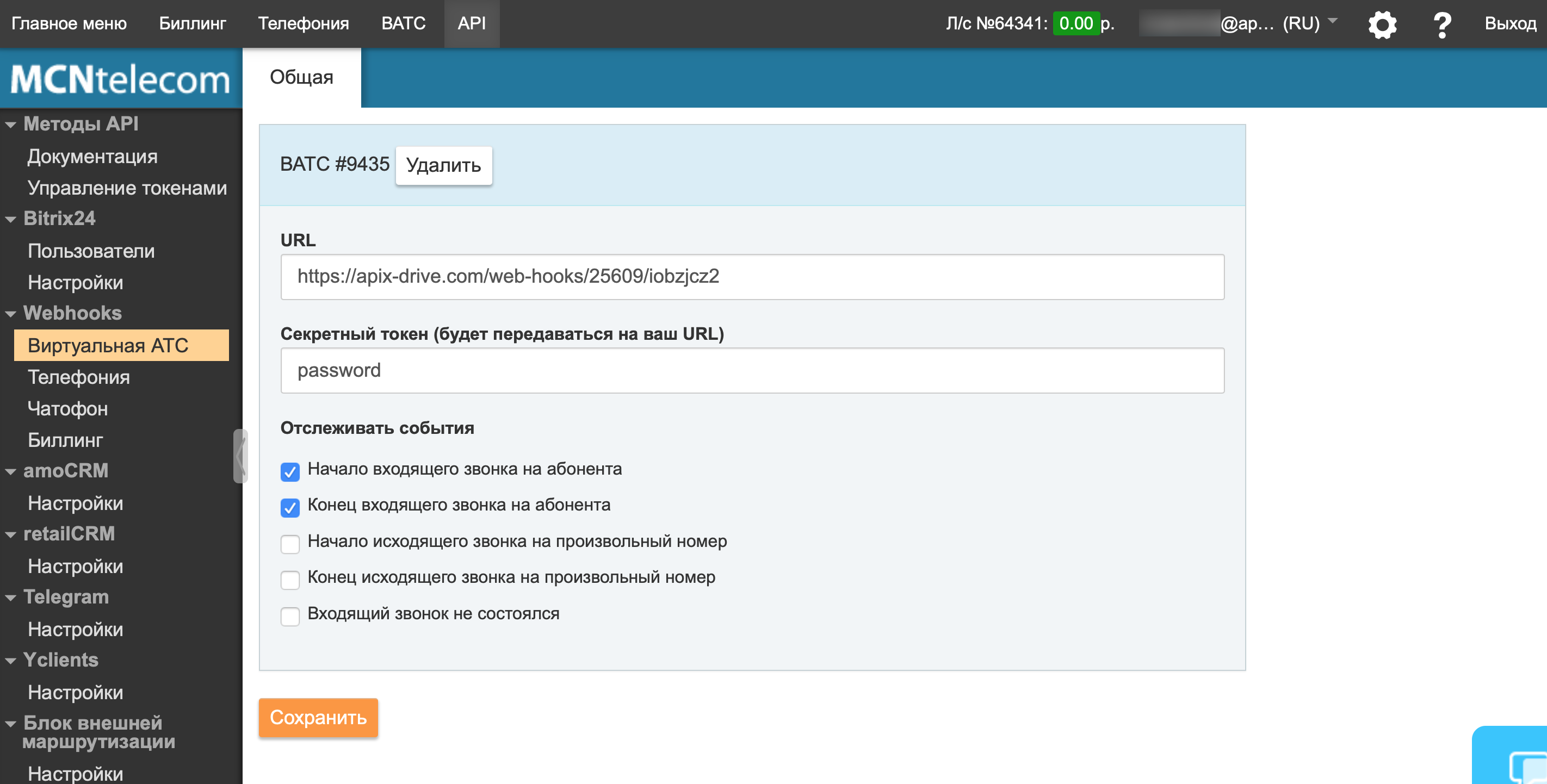
Task: Collapse the Webhooks section
Action: 10,313
